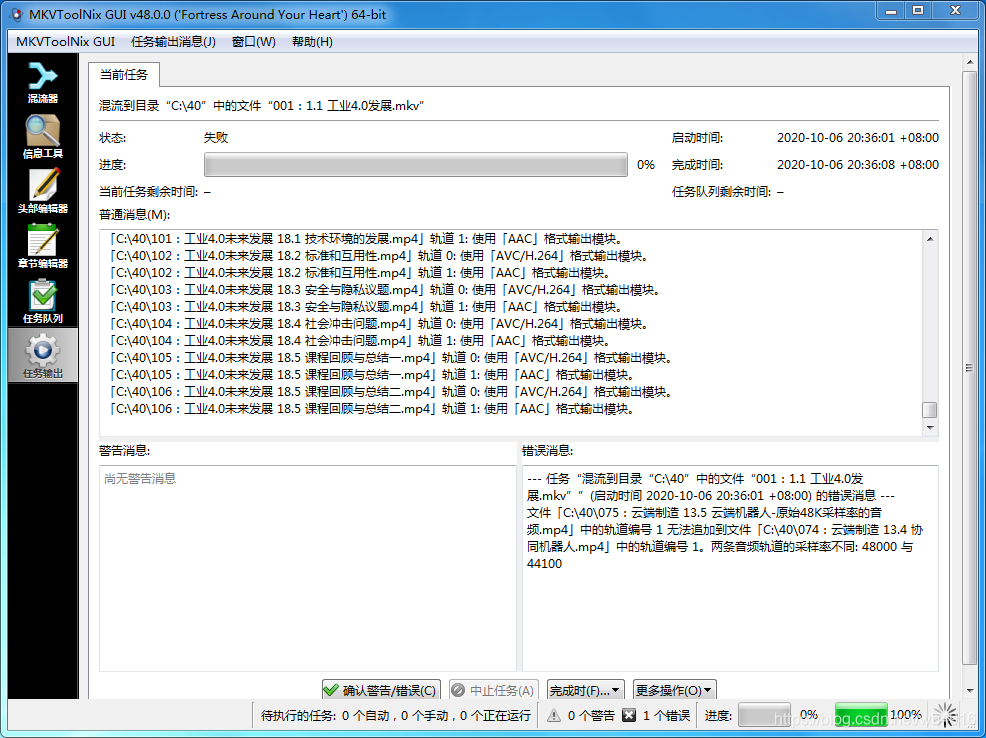Click the error X status icon
This screenshot has width=986, height=738.
[x=628, y=715]
